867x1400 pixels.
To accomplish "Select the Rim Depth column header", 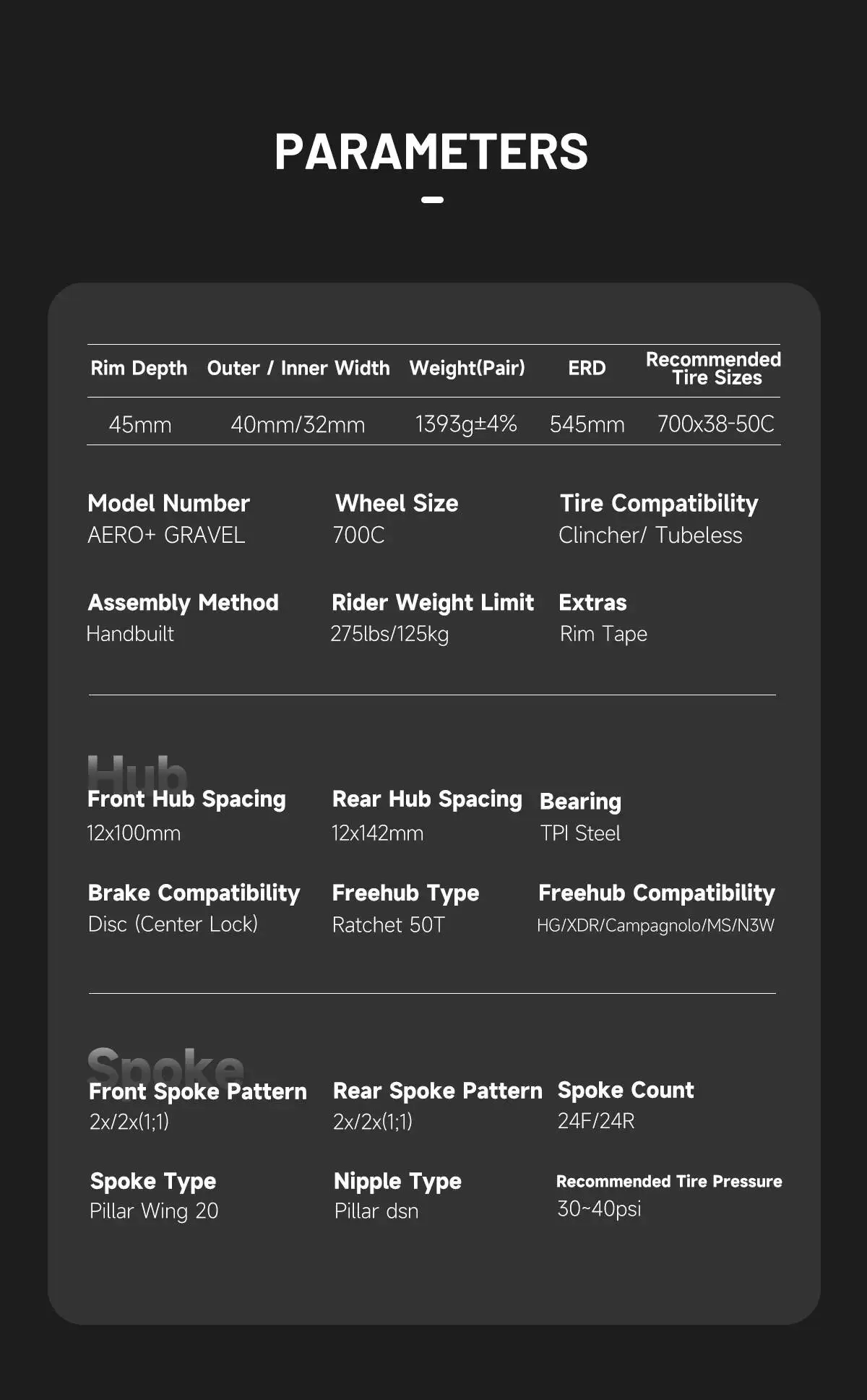I will tap(139, 369).
